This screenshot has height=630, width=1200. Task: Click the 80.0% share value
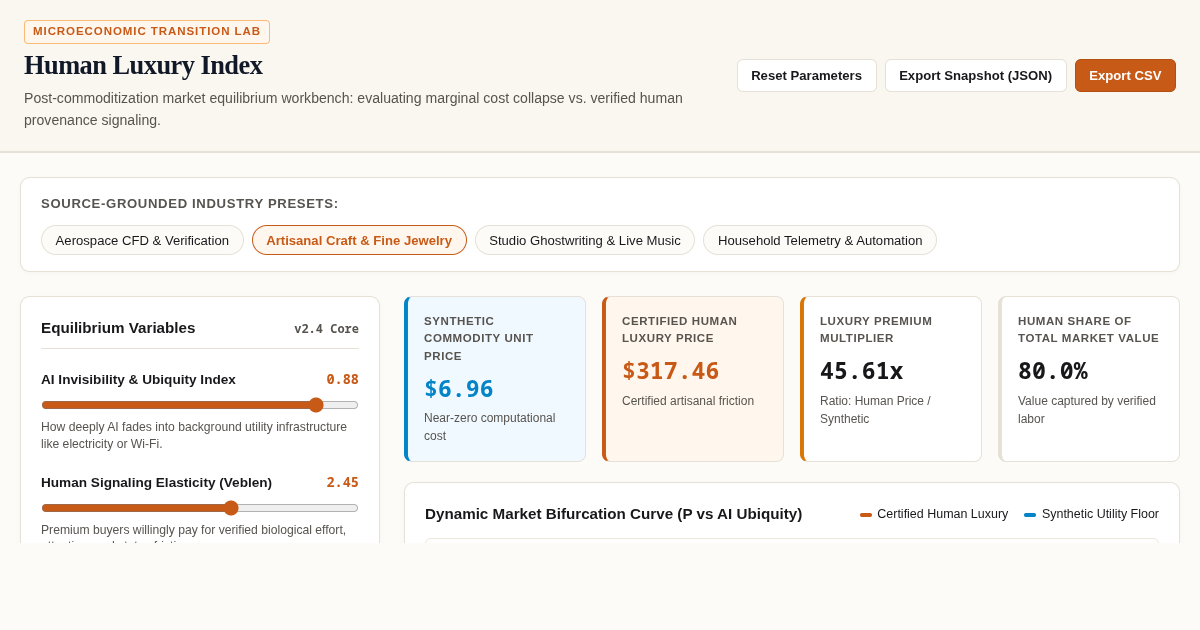(1053, 371)
